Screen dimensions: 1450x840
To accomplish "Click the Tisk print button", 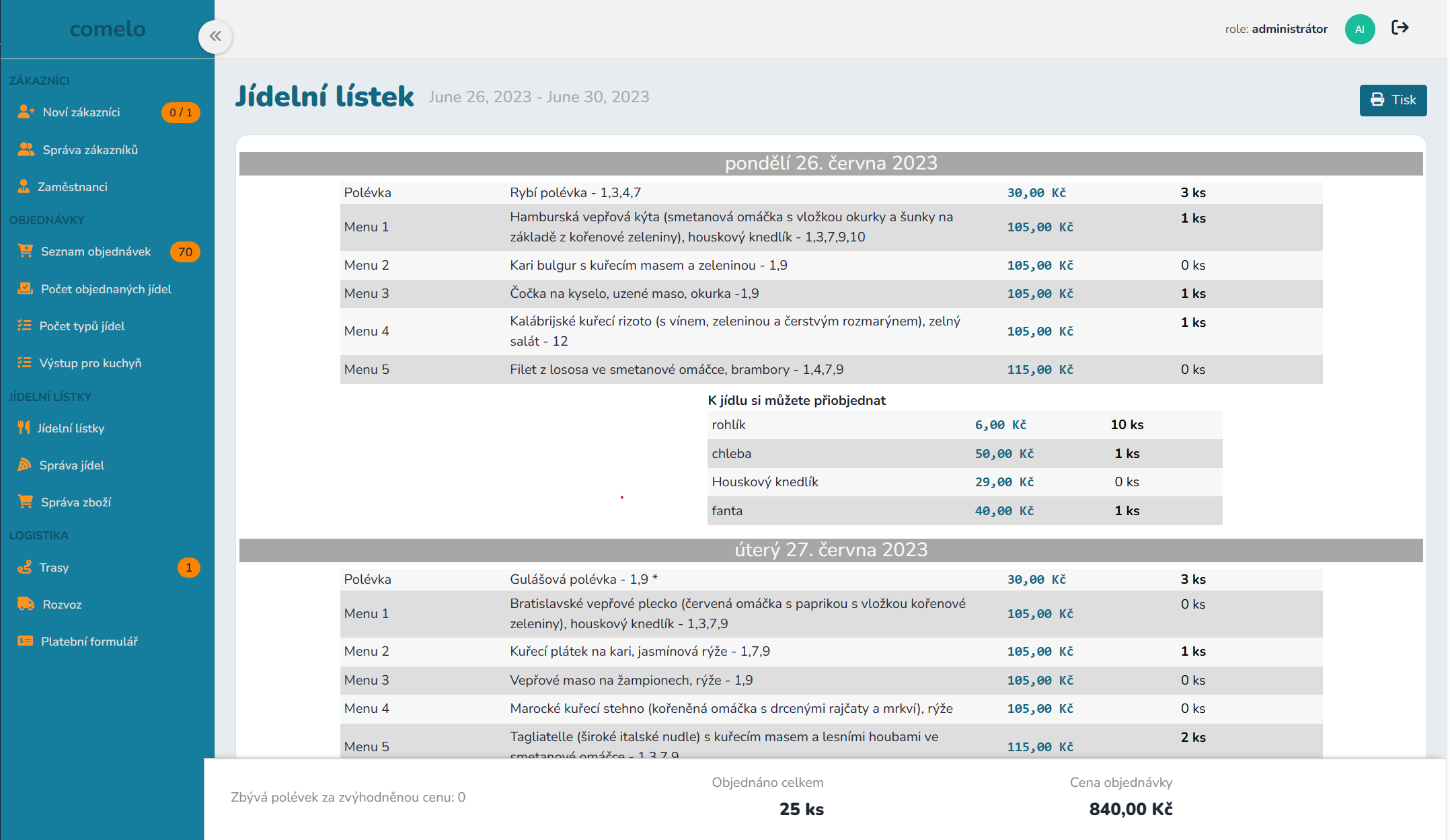I will tap(1393, 100).
